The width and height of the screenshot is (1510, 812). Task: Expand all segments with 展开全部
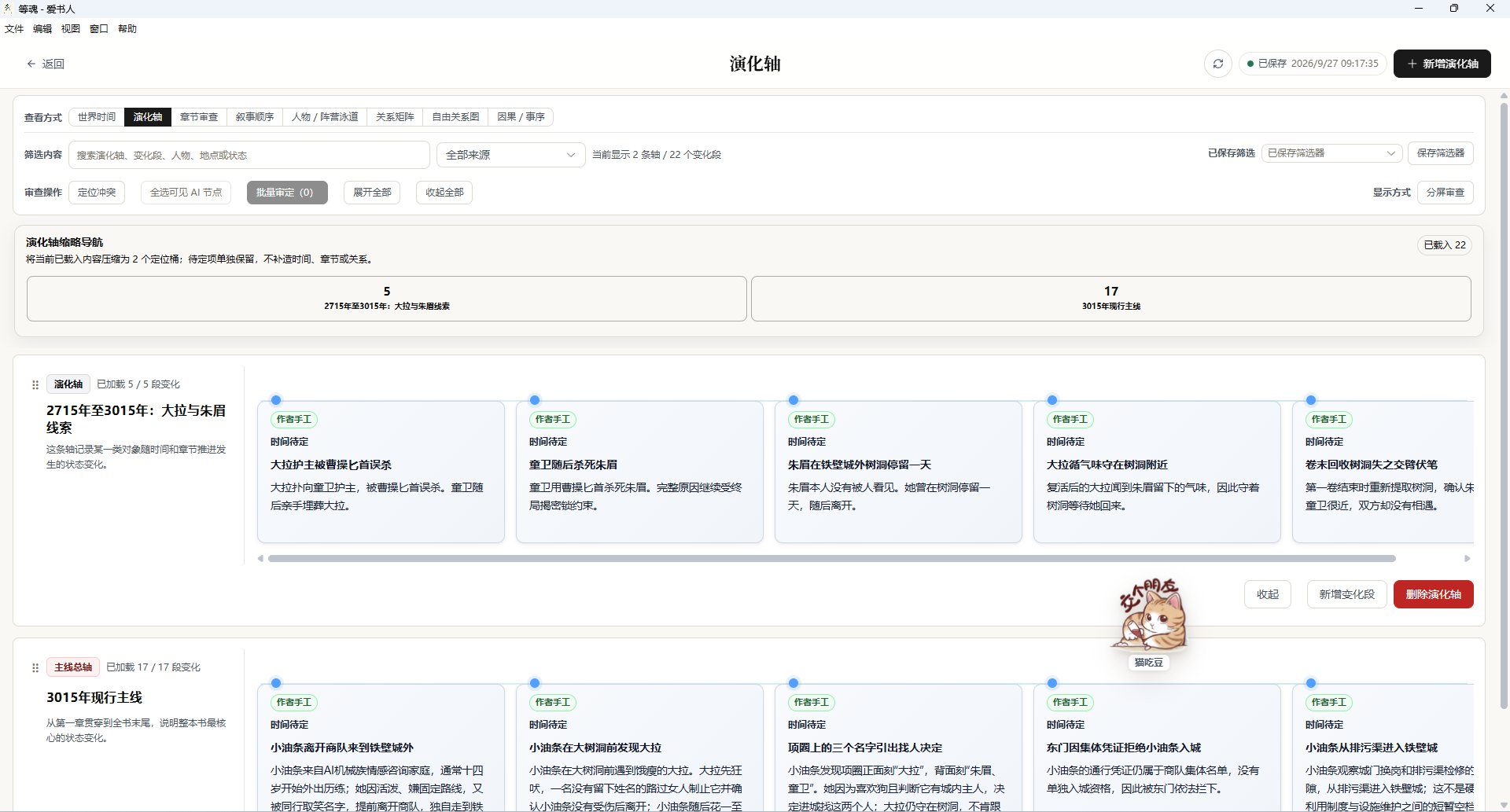pos(372,193)
